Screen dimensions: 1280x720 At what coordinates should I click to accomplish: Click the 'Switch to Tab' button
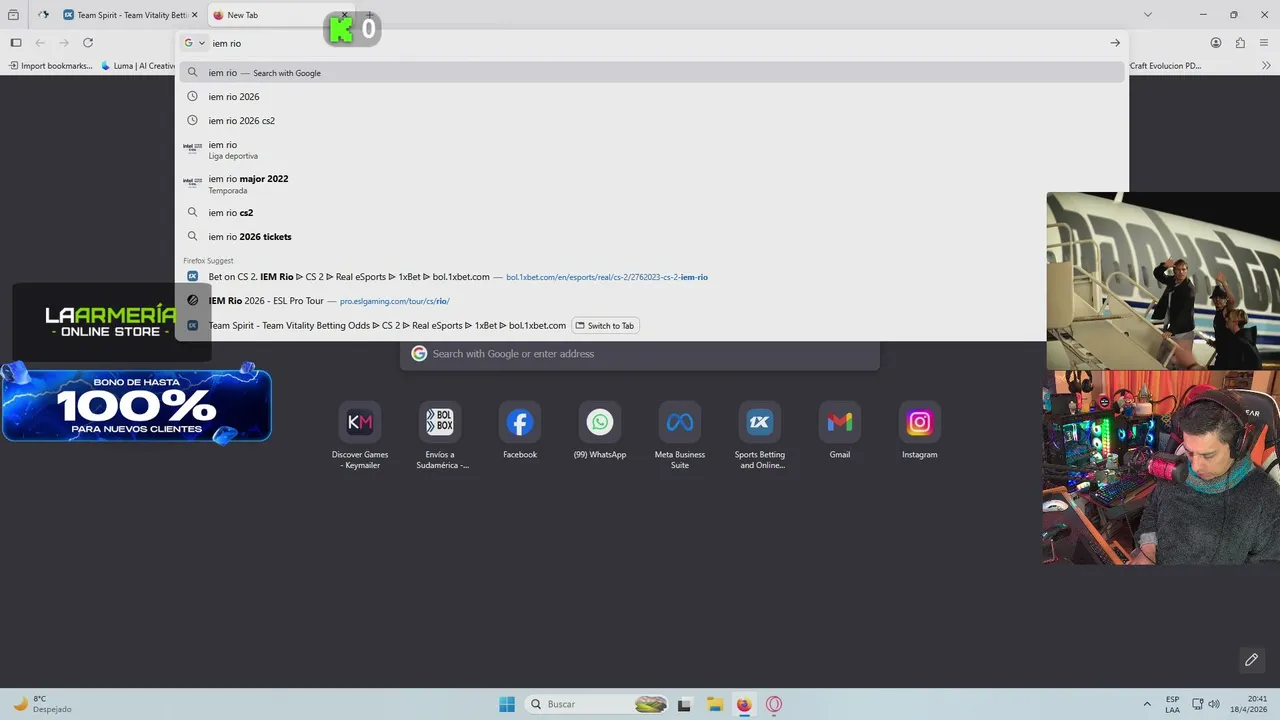tap(605, 325)
